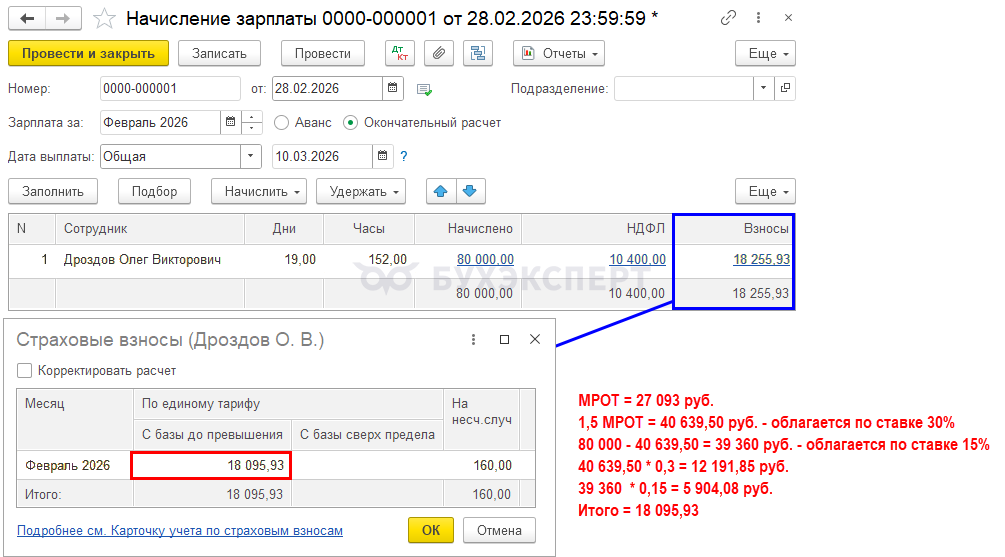Open calendar for payout date 10.03.2026
This screenshot has width=1005, height=557.
(x=383, y=156)
